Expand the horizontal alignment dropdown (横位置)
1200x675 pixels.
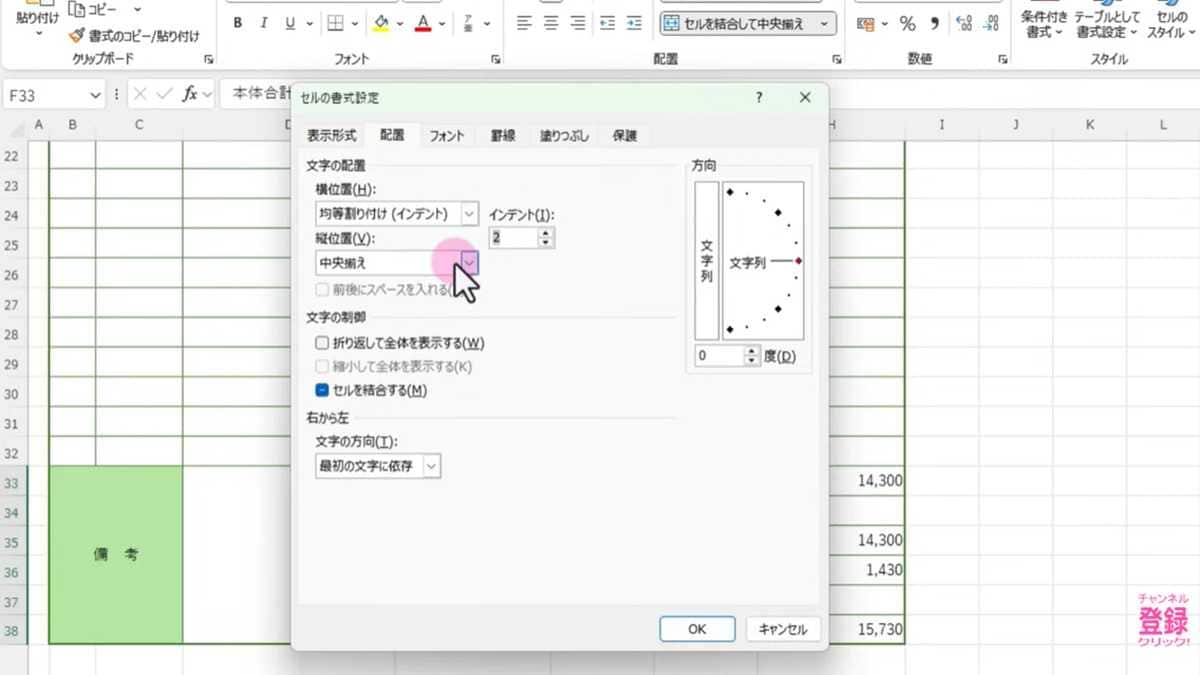click(469, 213)
